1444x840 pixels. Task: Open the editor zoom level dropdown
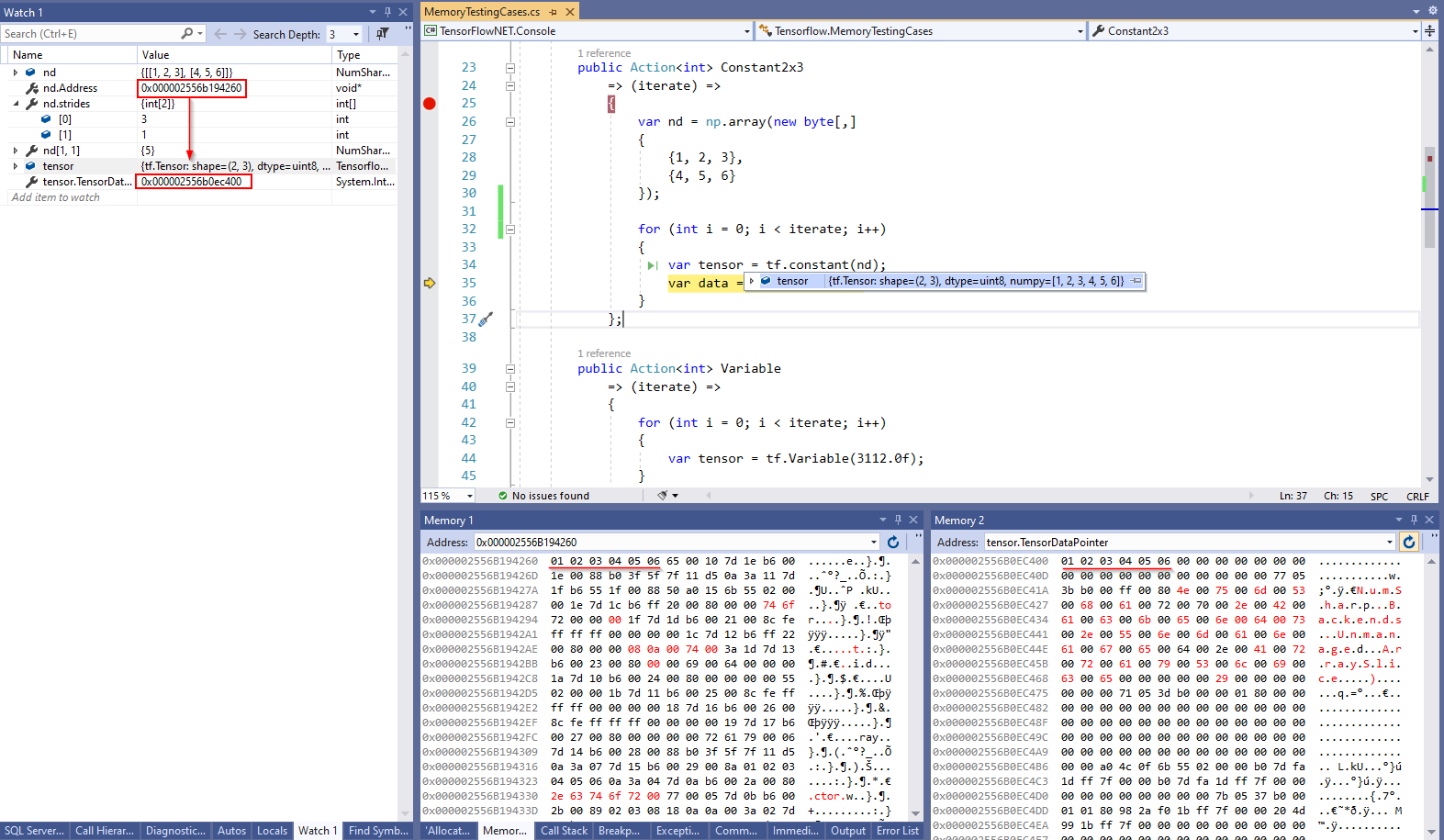469,496
